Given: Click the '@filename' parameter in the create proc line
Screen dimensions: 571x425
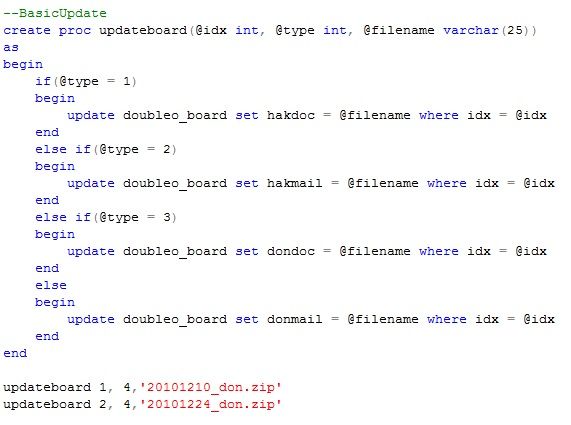Looking at the screenshot, I should 399,30.
